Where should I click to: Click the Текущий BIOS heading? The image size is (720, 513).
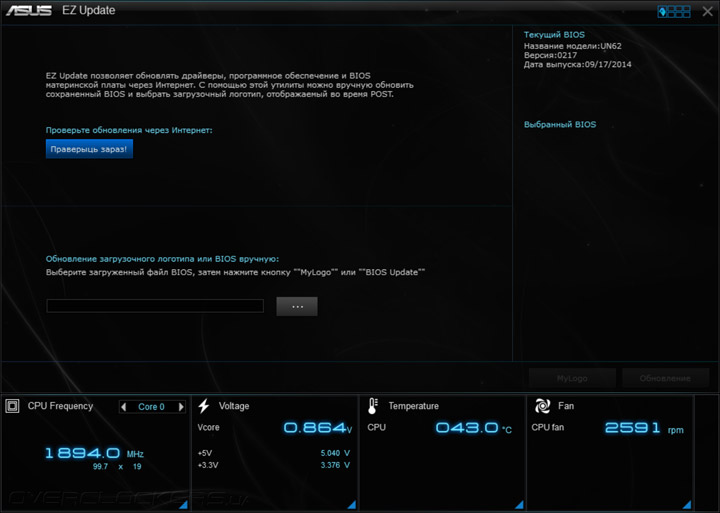[554, 34]
